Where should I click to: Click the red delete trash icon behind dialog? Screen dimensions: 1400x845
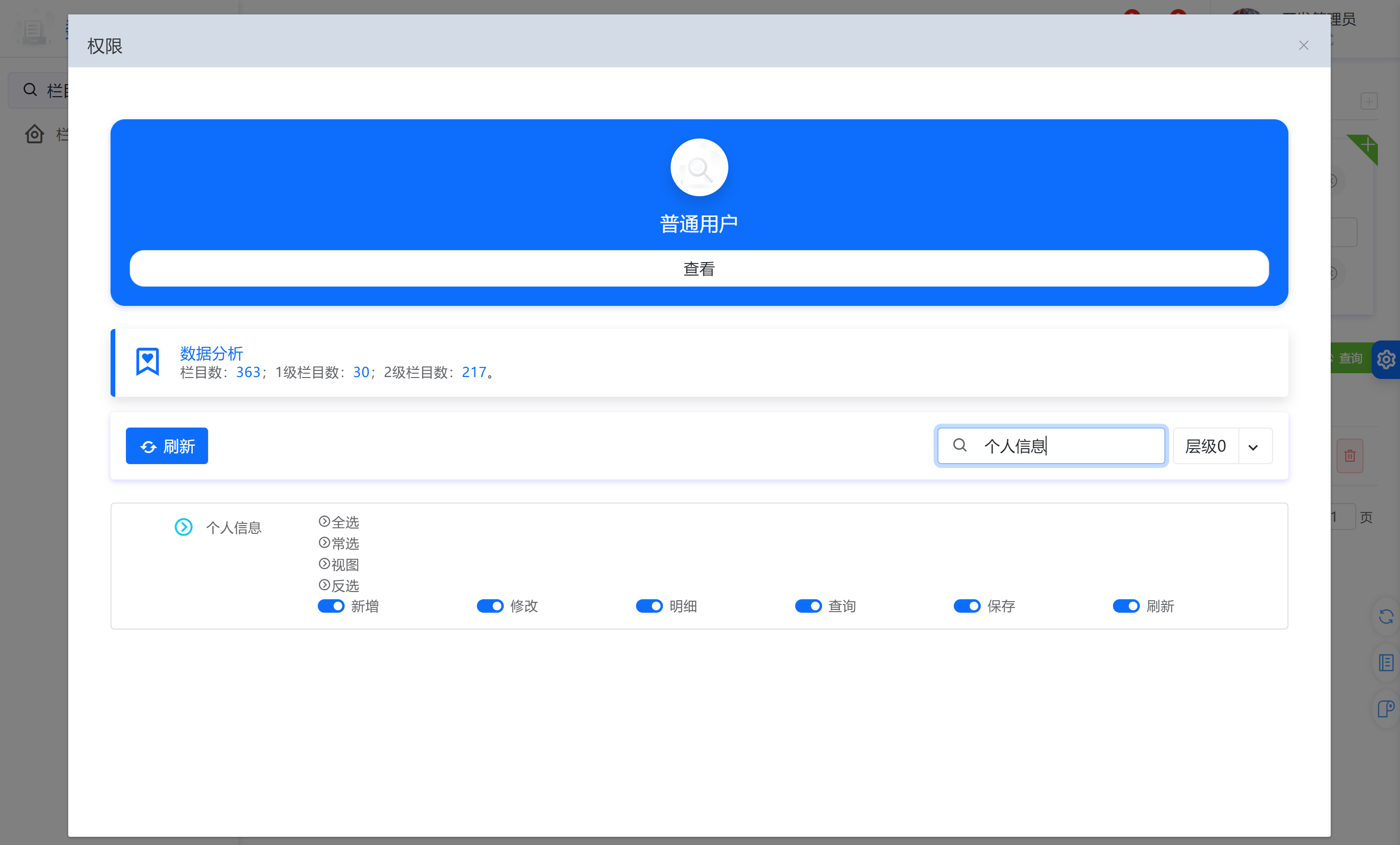click(x=1350, y=456)
